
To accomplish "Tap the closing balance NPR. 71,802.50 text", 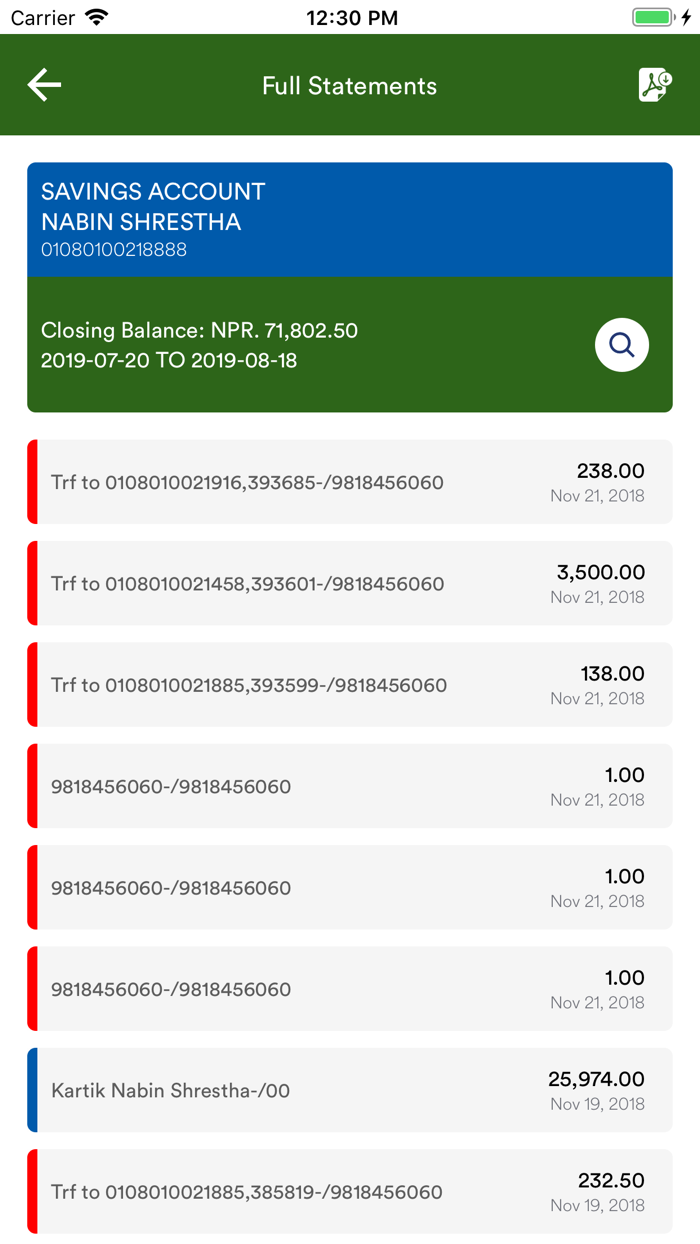I will 199,330.
